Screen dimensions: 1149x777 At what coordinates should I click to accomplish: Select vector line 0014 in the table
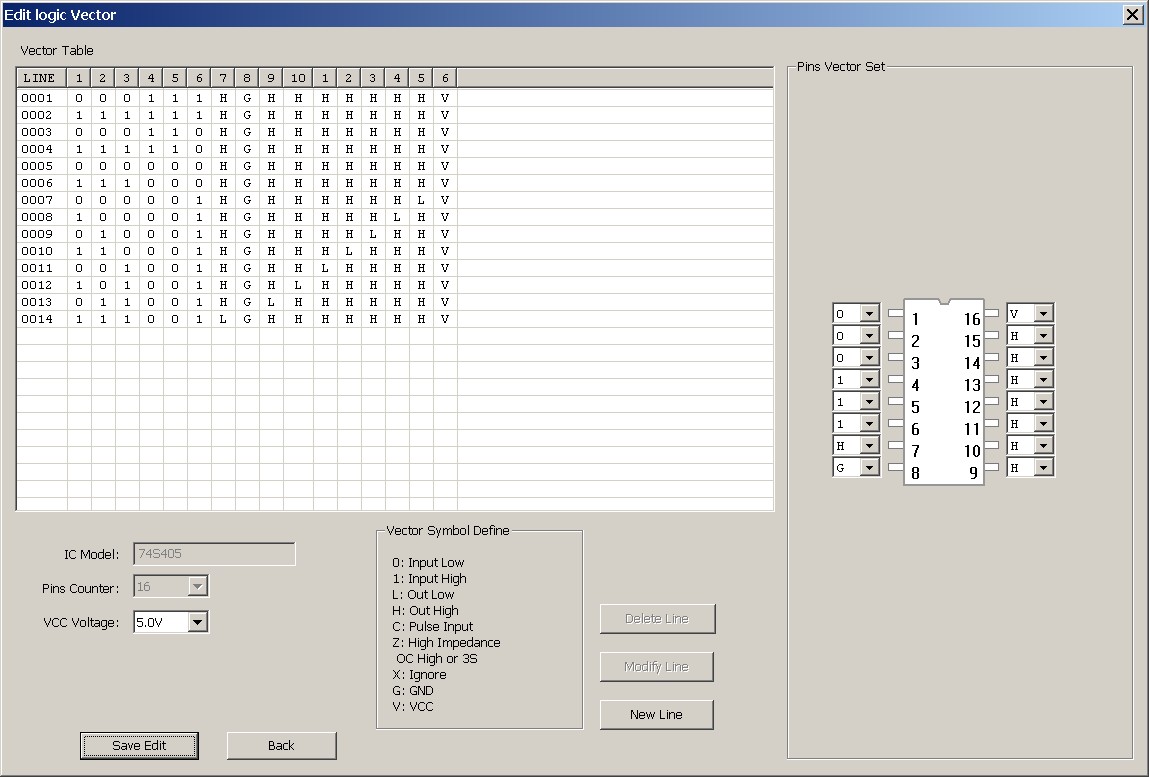(x=37, y=318)
